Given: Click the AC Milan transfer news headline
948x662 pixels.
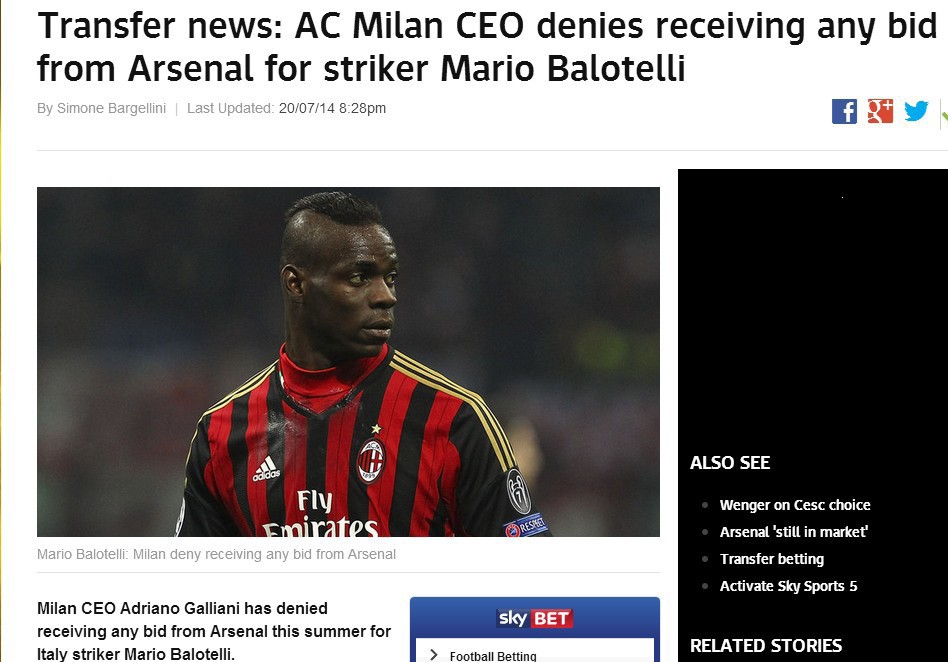Looking at the screenshot, I should click(x=487, y=47).
